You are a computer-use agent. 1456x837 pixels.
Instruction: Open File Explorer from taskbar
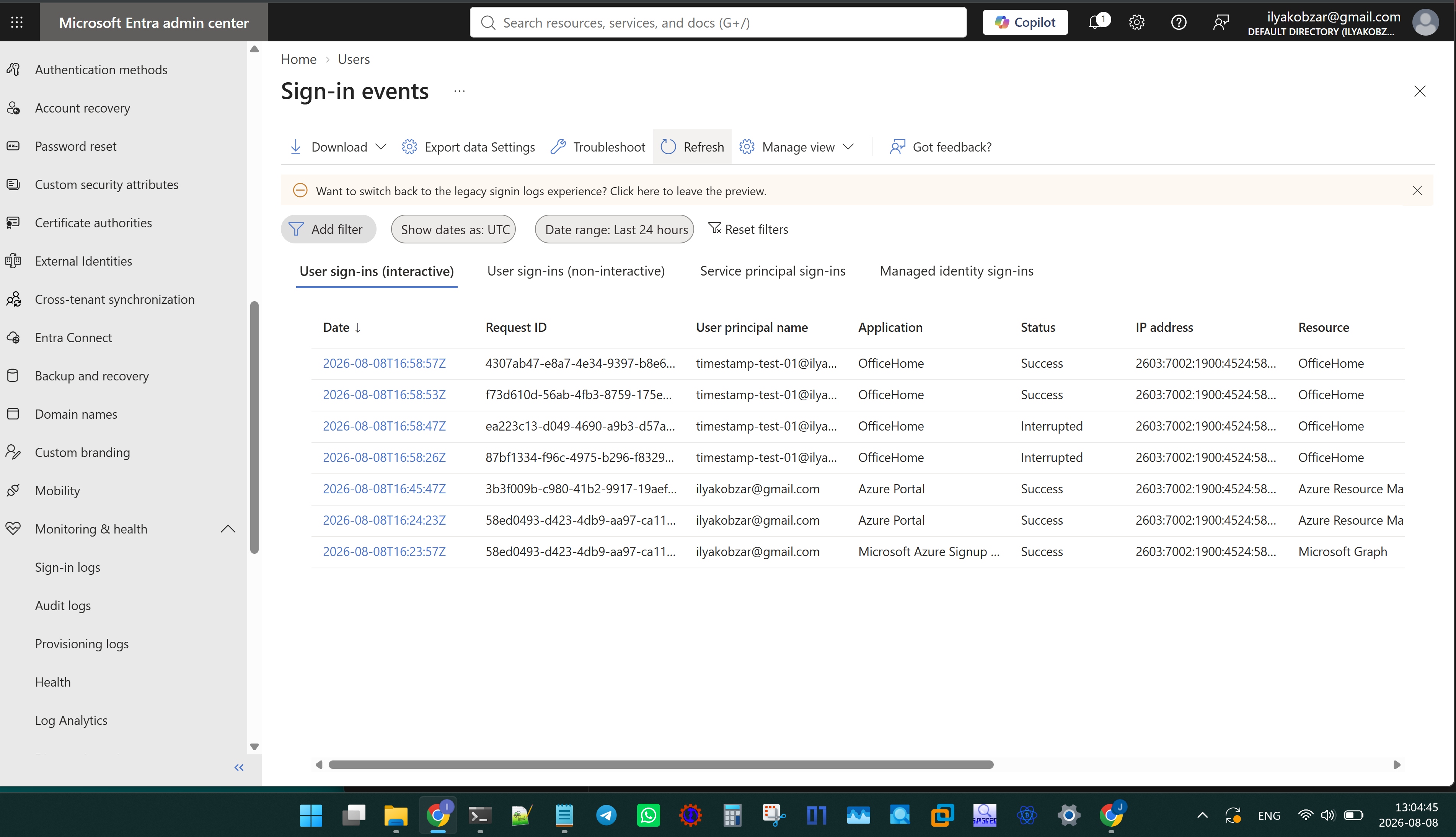pyautogui.click(x=396, y=815)
